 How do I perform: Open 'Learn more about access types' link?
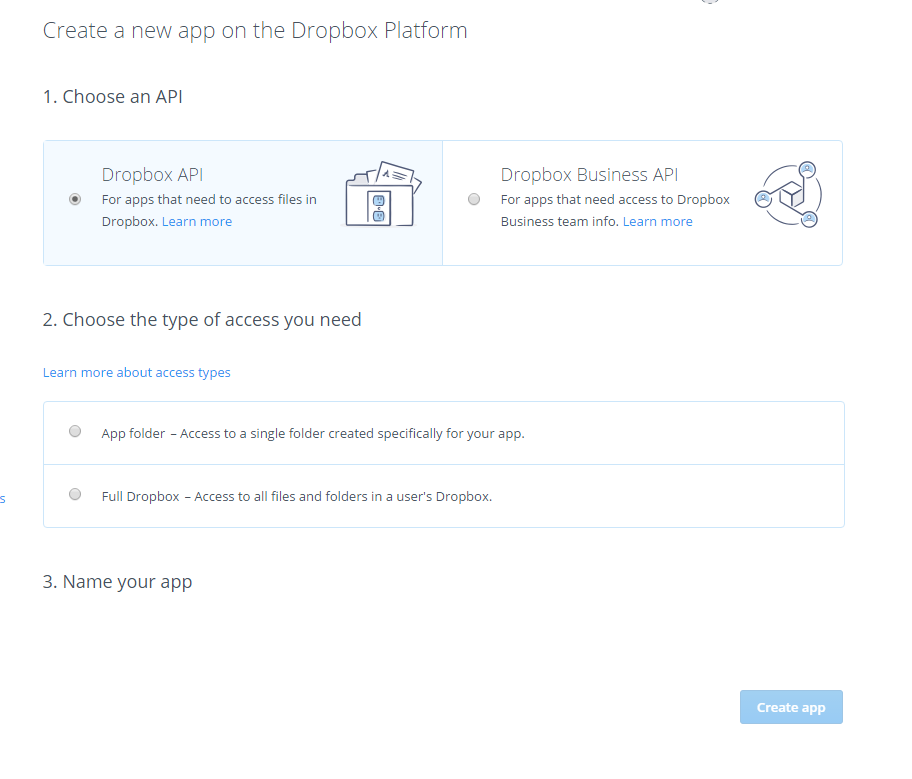click(x=137, y=373)
